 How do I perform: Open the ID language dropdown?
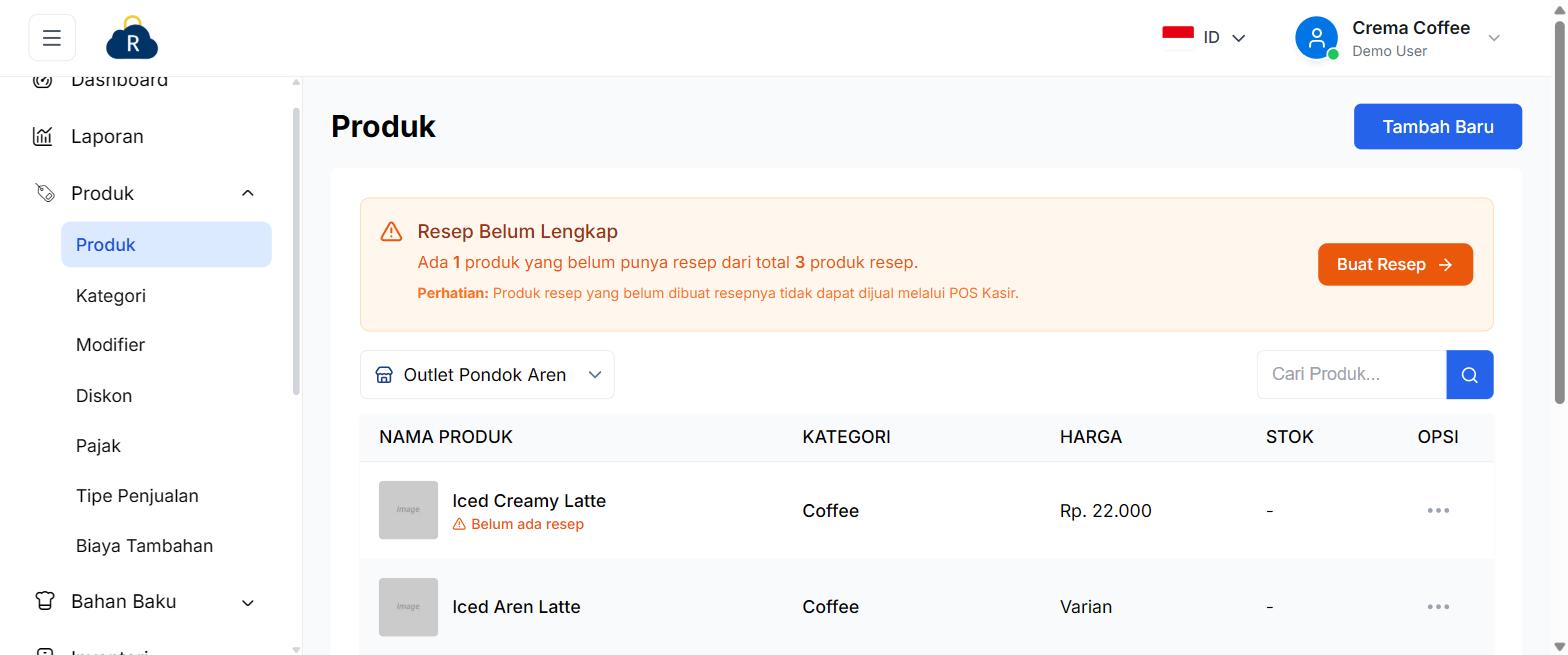(1204, 37)
